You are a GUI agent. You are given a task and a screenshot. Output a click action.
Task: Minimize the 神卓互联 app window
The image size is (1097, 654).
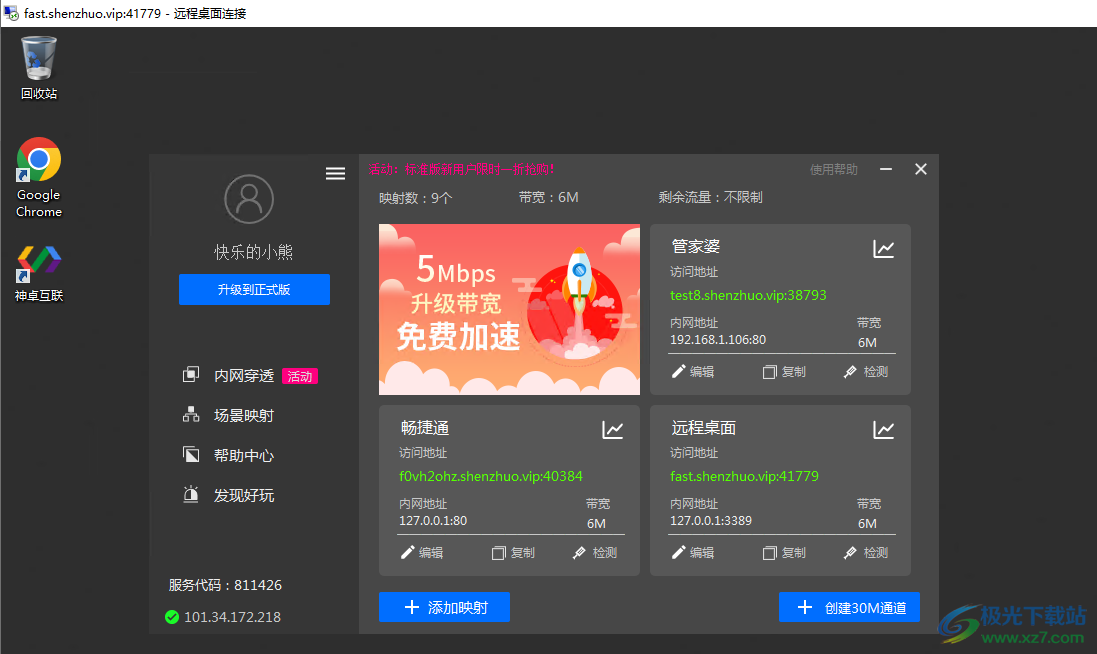[x=886, y=169]
